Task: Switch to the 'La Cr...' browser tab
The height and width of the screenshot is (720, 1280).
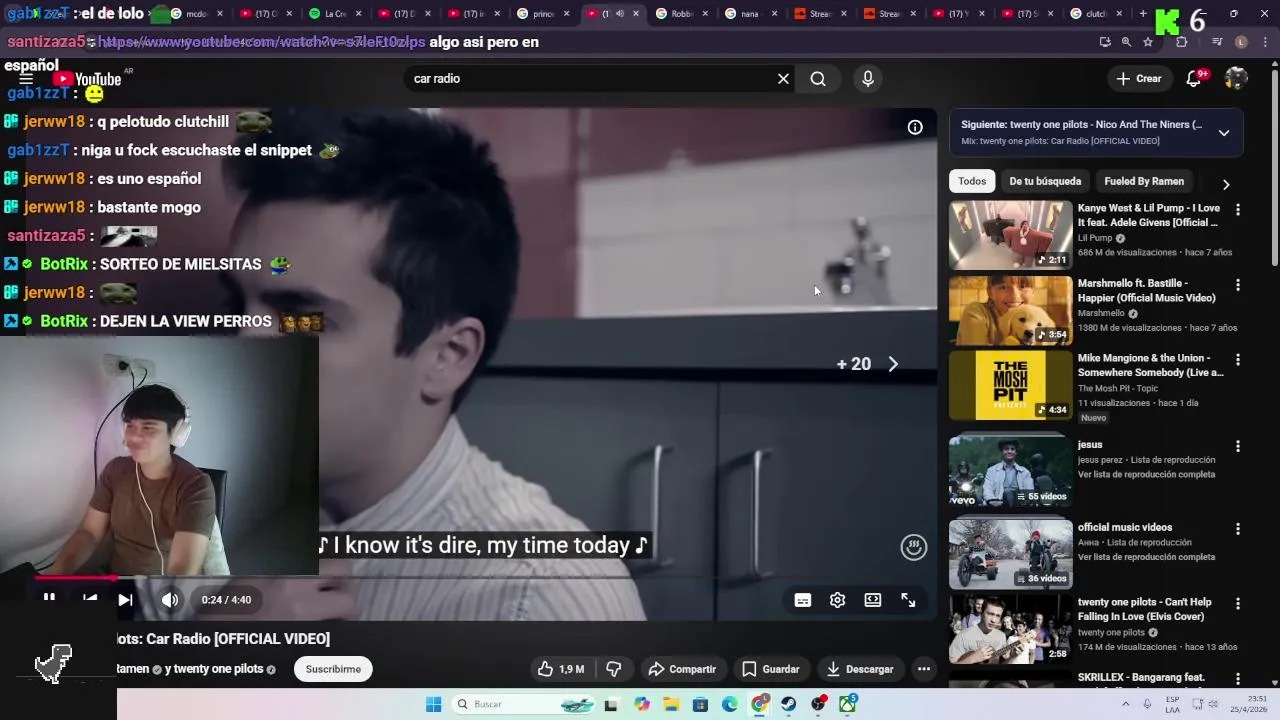Action: coord(335,14)
